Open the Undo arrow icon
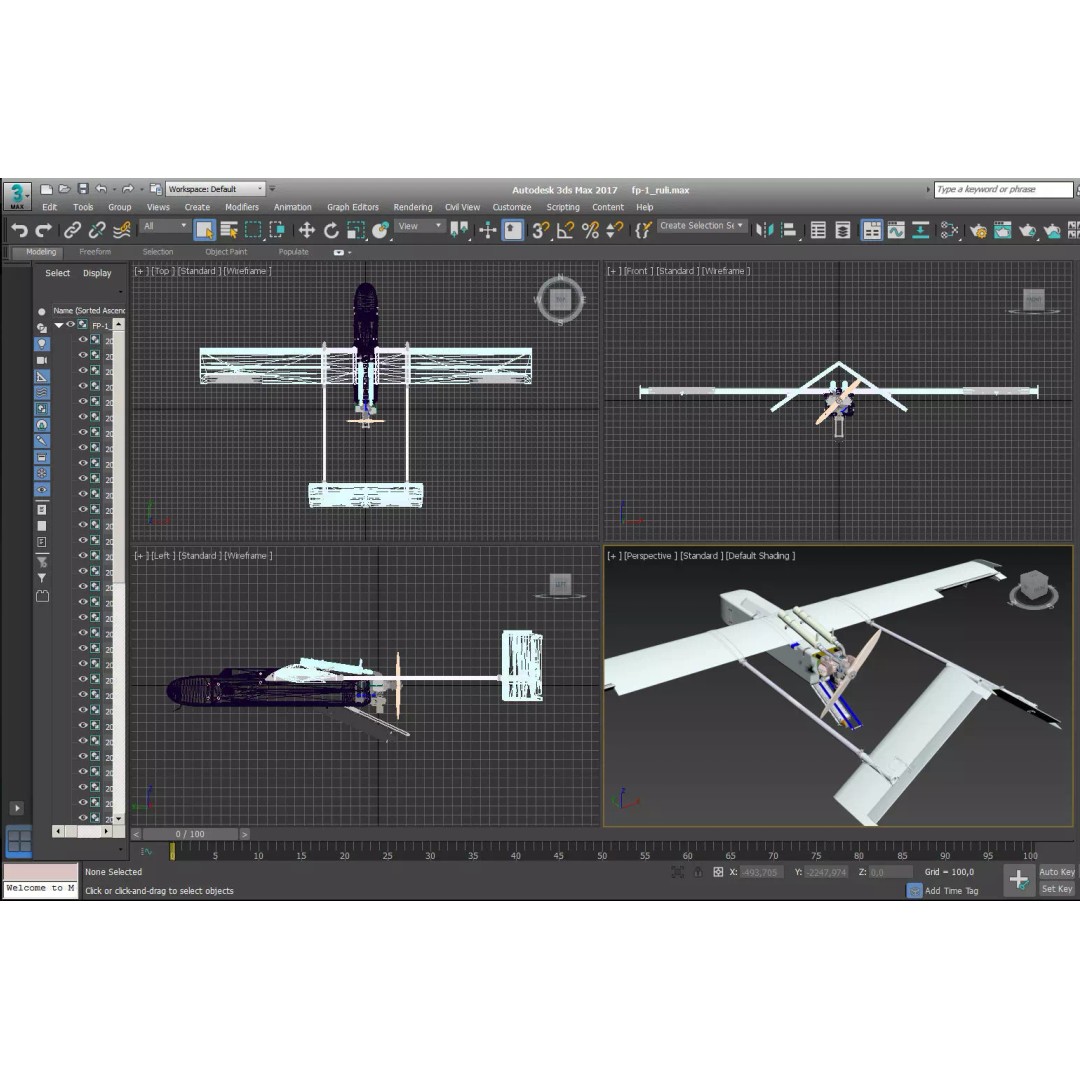The image size is (1080, 1080). click(18, 230)
